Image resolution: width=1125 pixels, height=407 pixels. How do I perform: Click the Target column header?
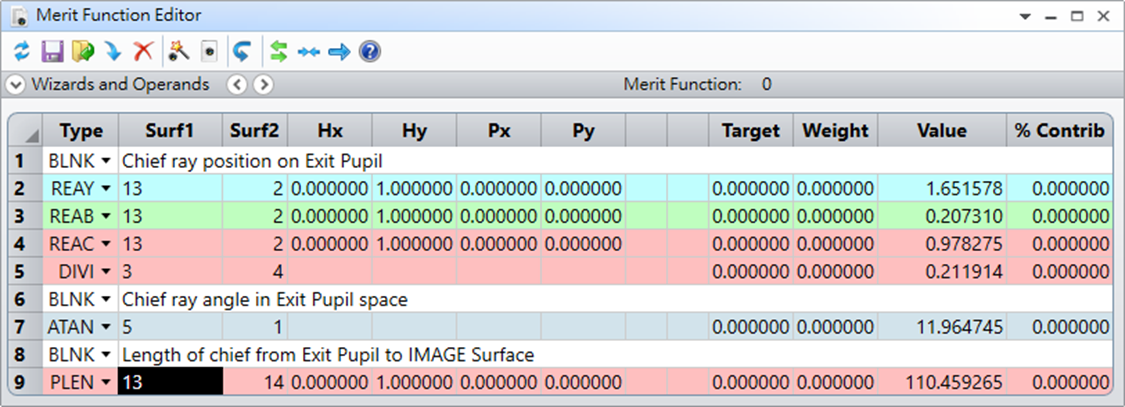[750, 131]
